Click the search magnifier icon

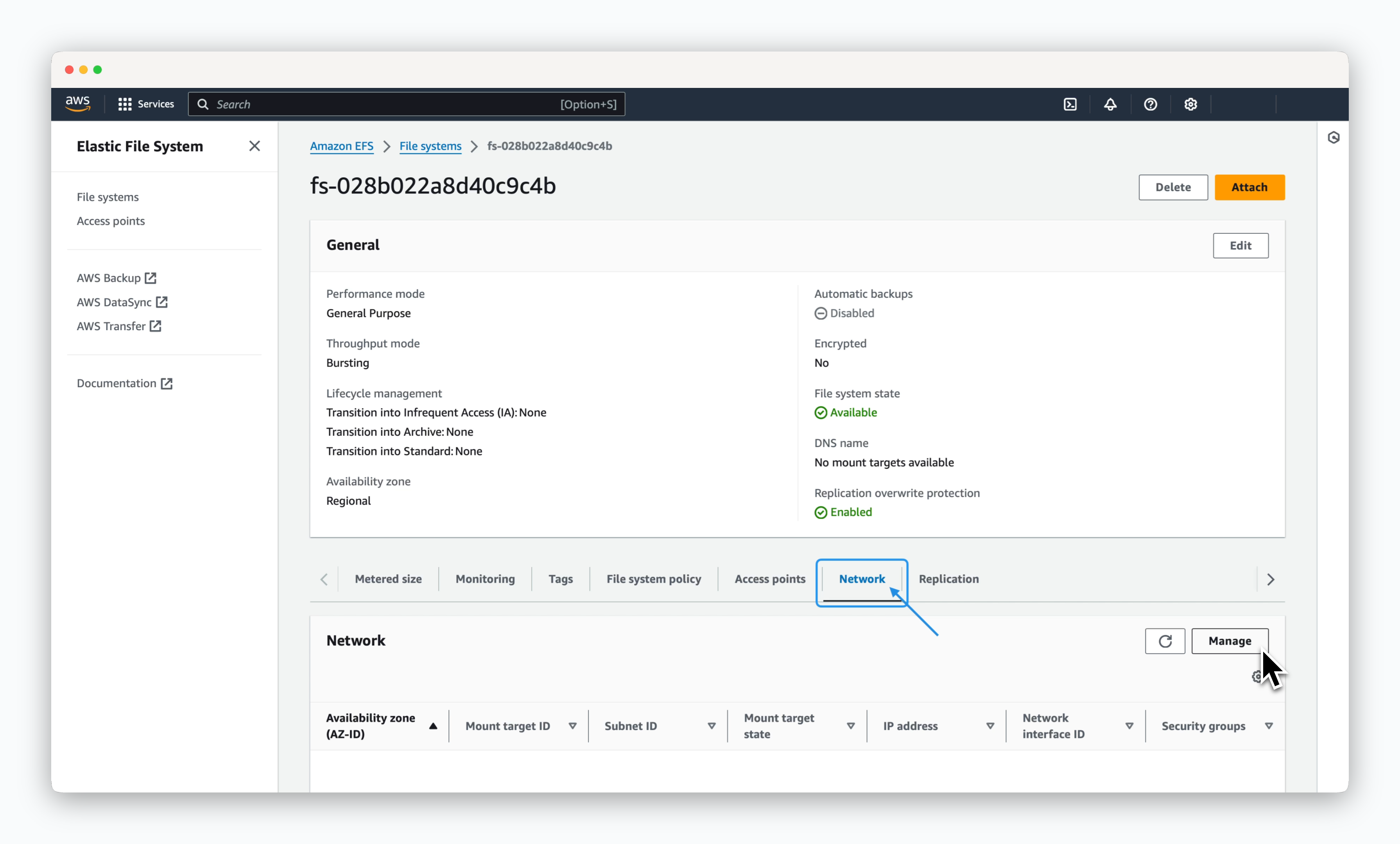pos(203,104)
